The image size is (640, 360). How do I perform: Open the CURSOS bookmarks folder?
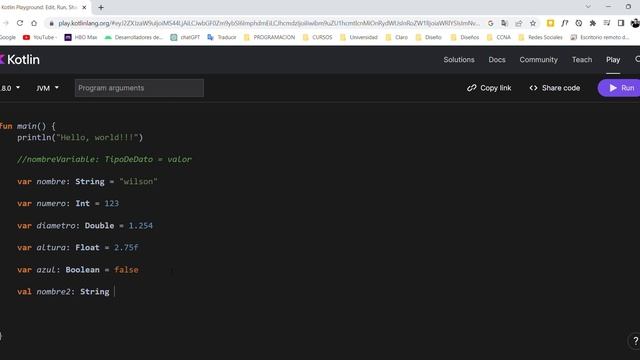(318, 37)
